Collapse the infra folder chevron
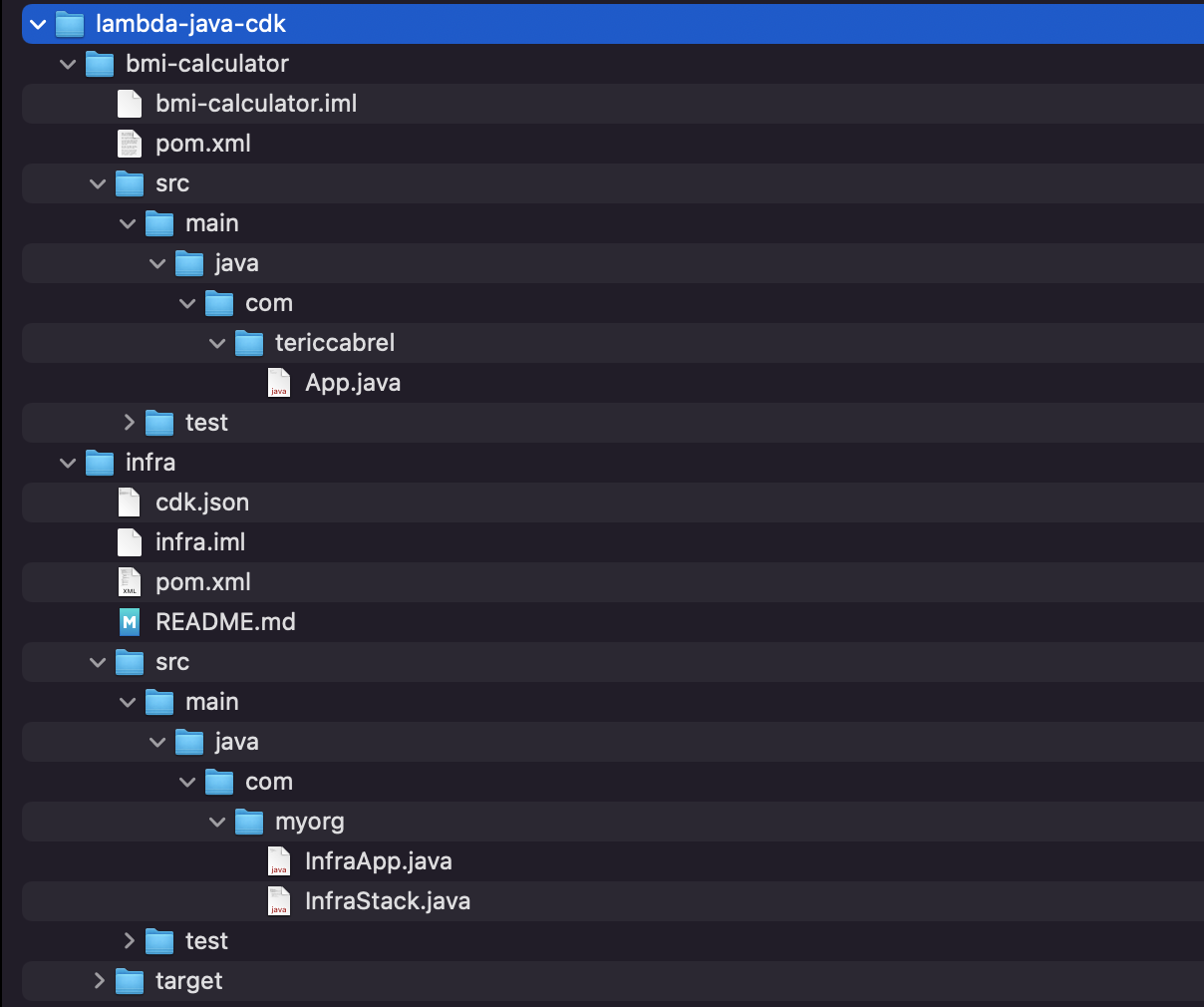 point(68,463)
